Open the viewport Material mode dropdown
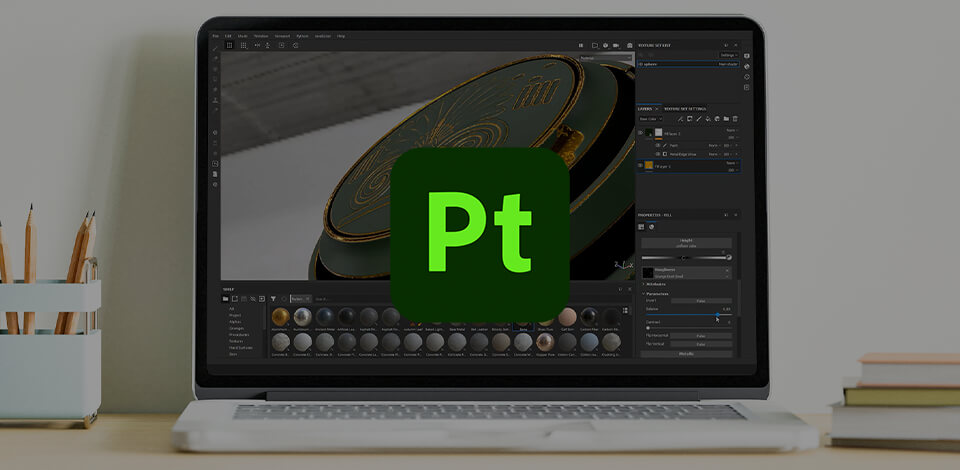This screenshot has width=960, height=470. [x=606, y=58]
